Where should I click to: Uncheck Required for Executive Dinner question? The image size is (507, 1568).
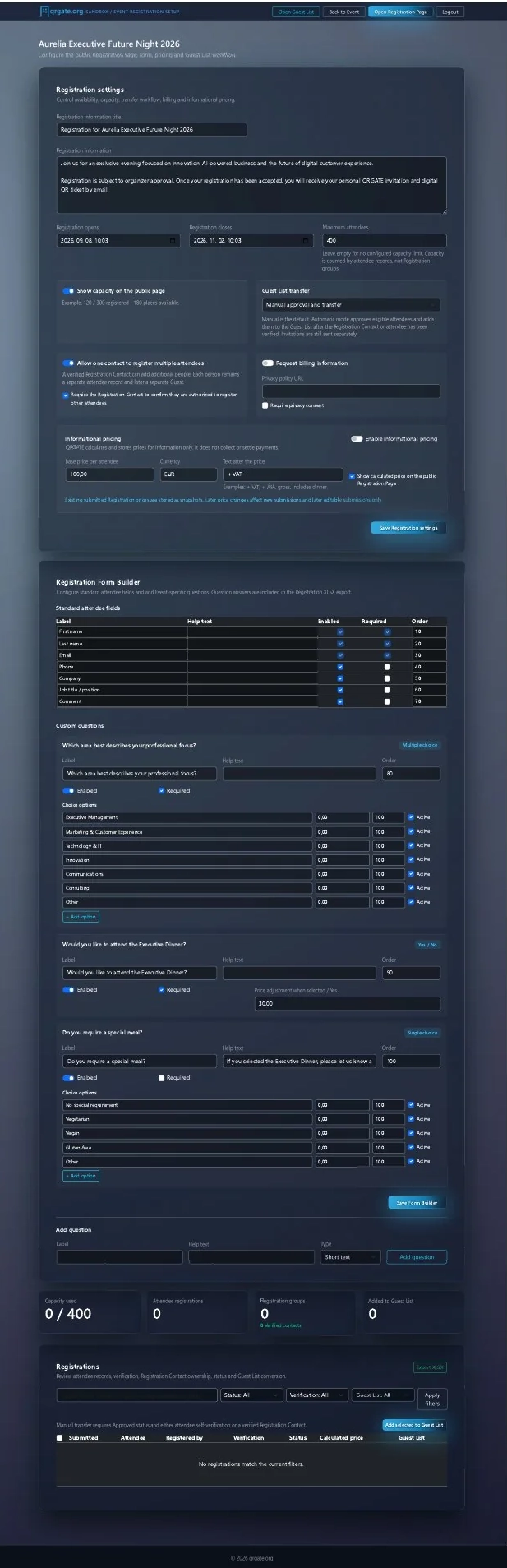point(161,990)
